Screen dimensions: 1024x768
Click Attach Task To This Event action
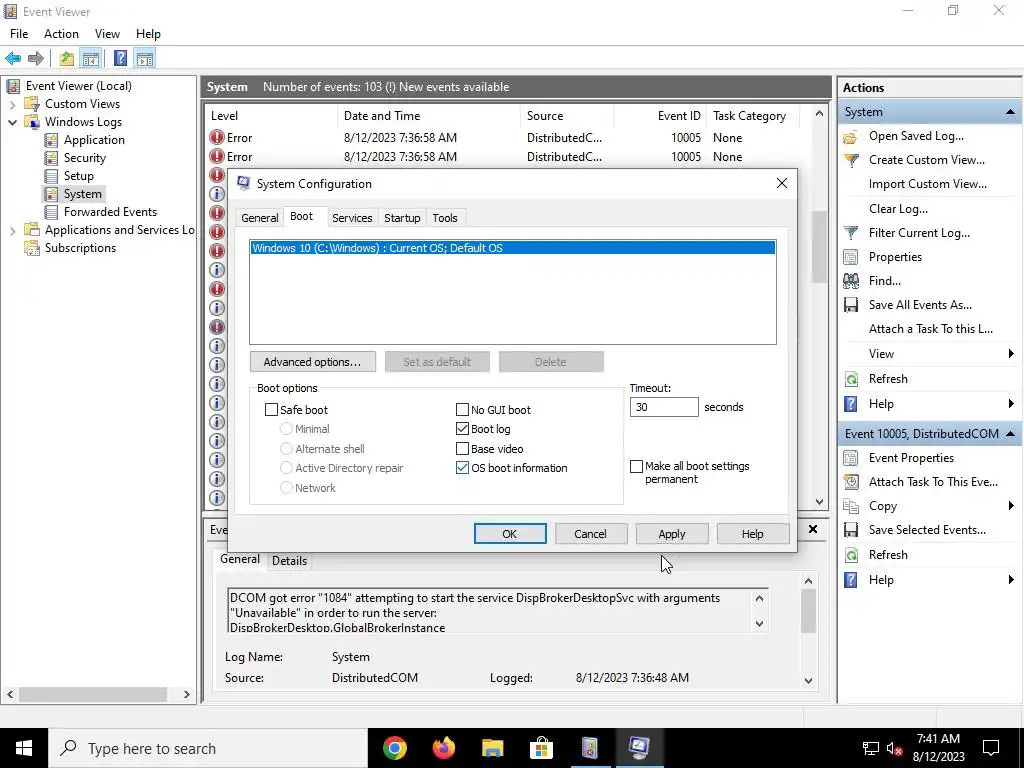(x=933, y=482)
